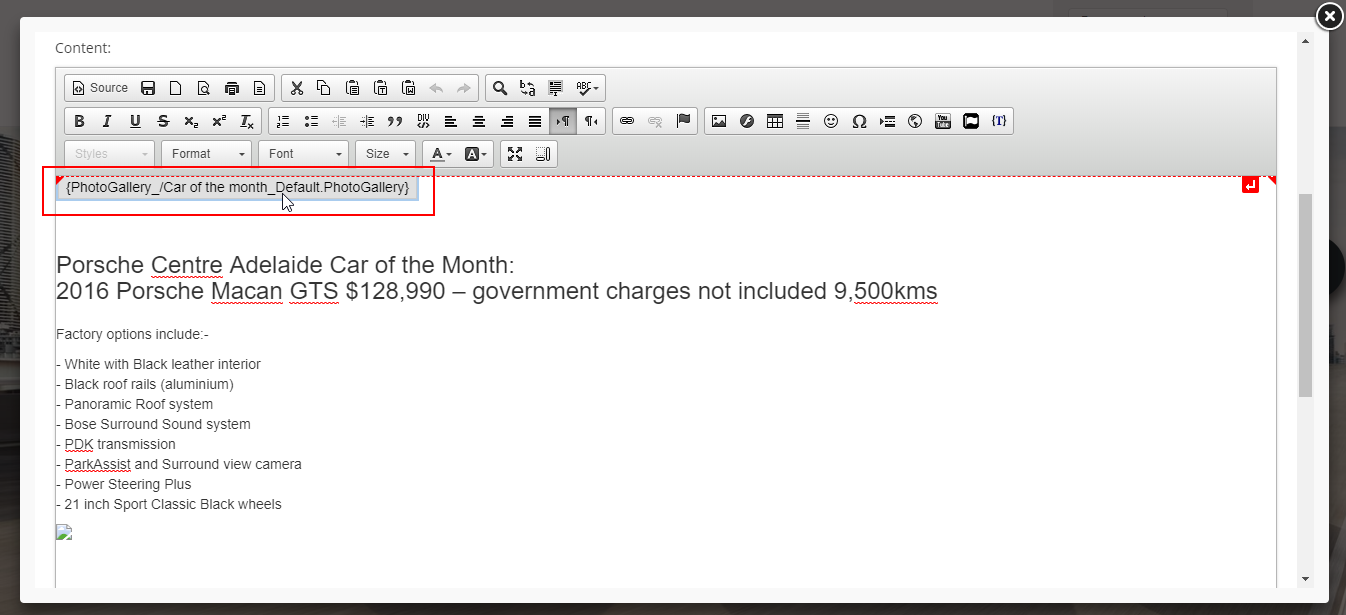
Task: Click the Cut scissors icon
Action: pyautogui.click(x=296, y=88)
